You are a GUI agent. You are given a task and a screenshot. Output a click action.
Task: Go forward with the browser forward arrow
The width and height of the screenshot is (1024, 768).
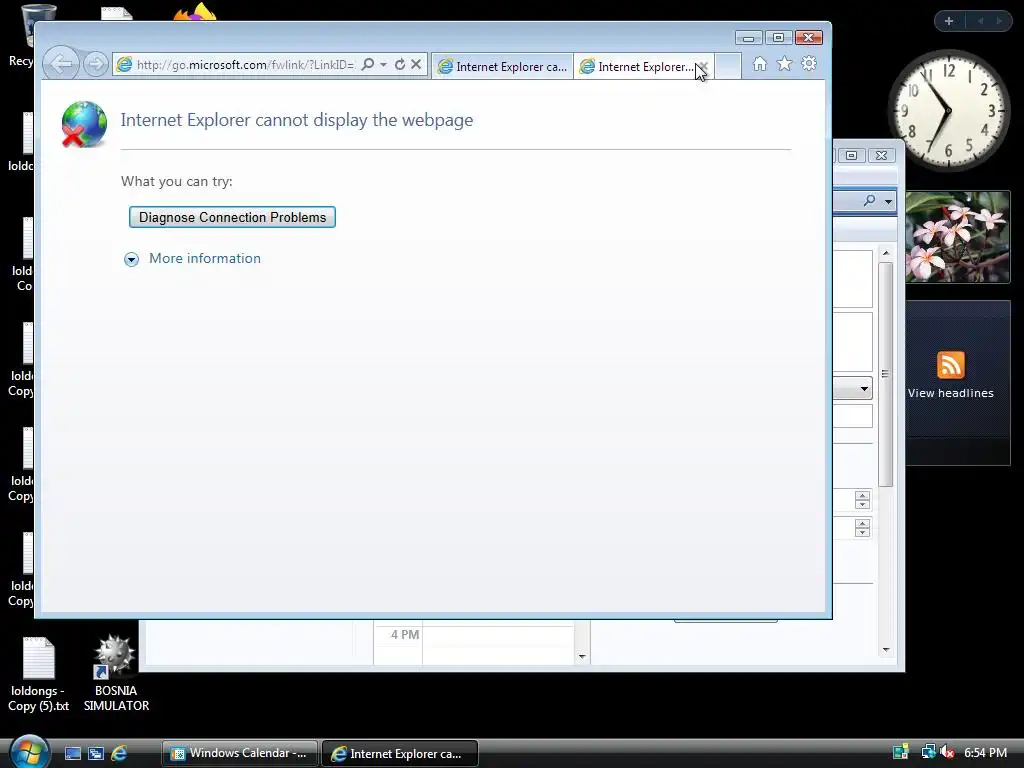coord(95,65)
